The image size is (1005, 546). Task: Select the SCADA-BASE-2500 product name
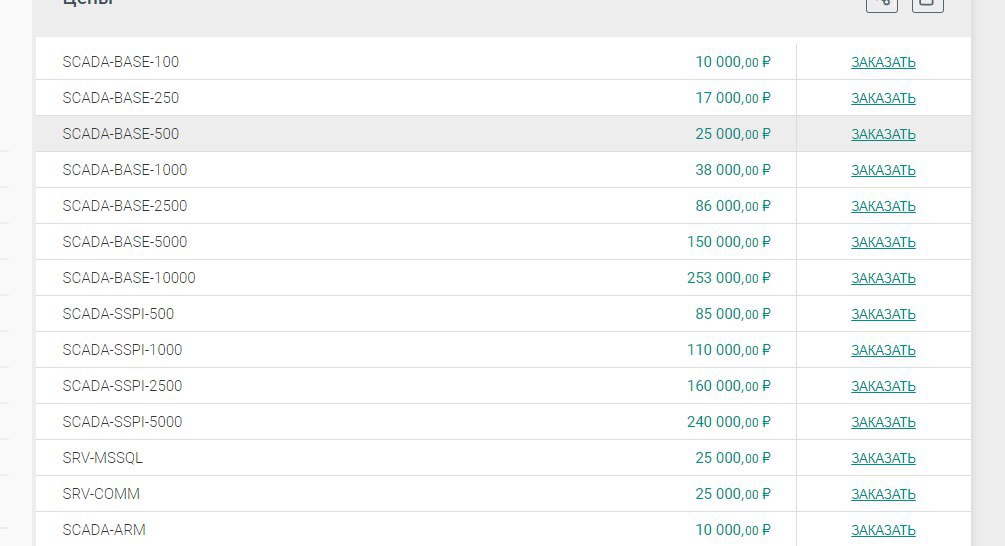[x=125, y=205]
